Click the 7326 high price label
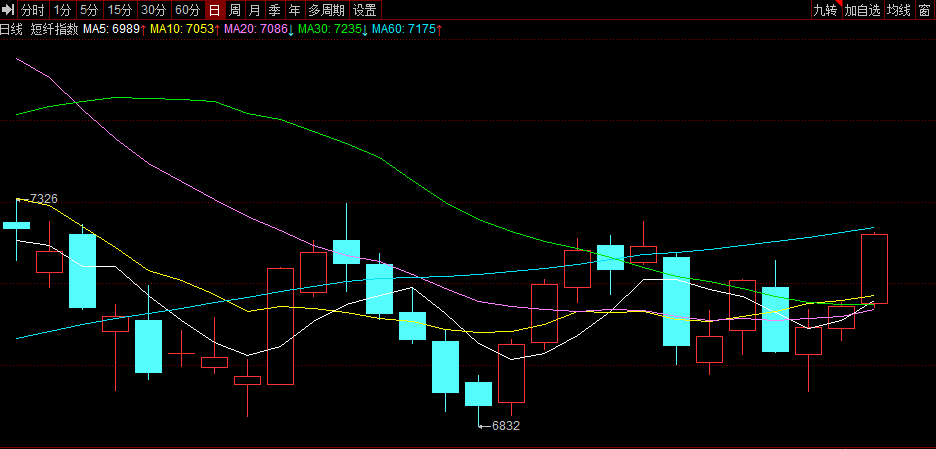Screen dimensions: 936x449 [x=44, y=198]
